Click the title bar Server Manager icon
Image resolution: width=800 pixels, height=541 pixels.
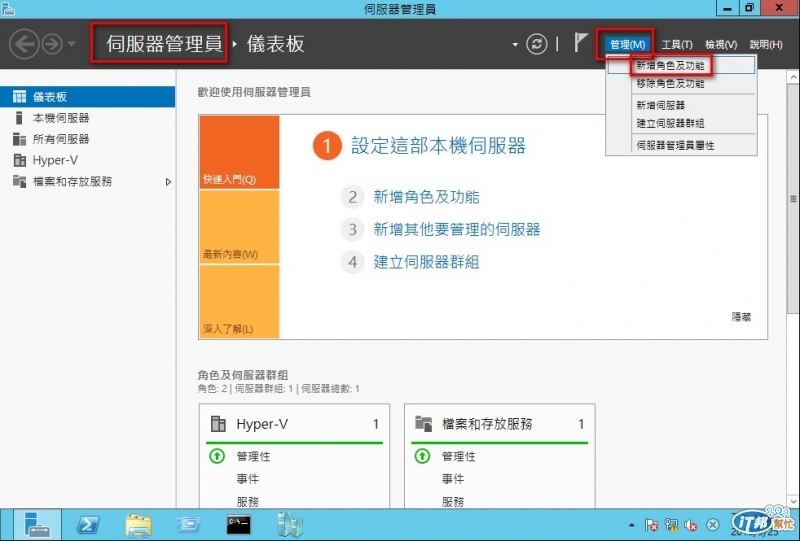point(8,9)
